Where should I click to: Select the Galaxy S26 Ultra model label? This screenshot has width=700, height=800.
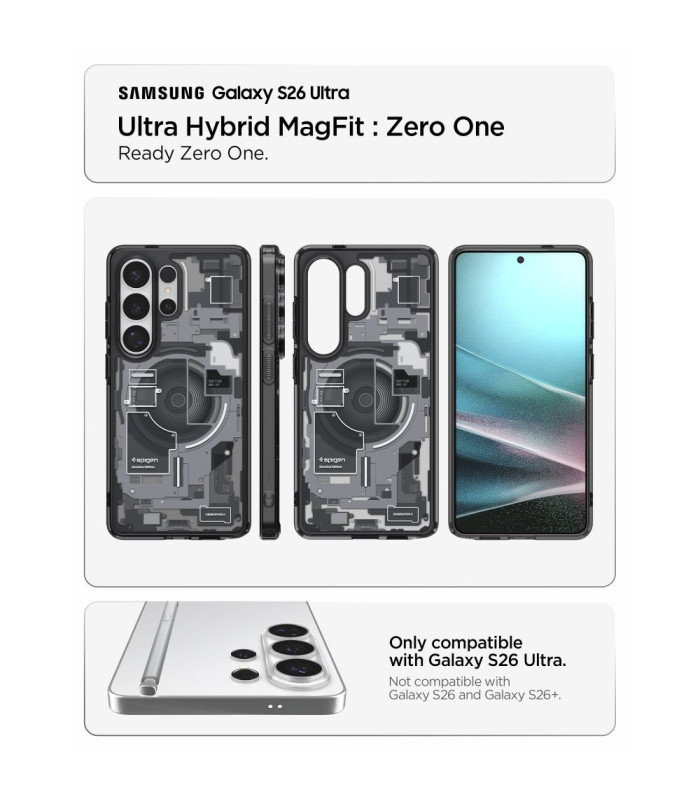(281, 93)
